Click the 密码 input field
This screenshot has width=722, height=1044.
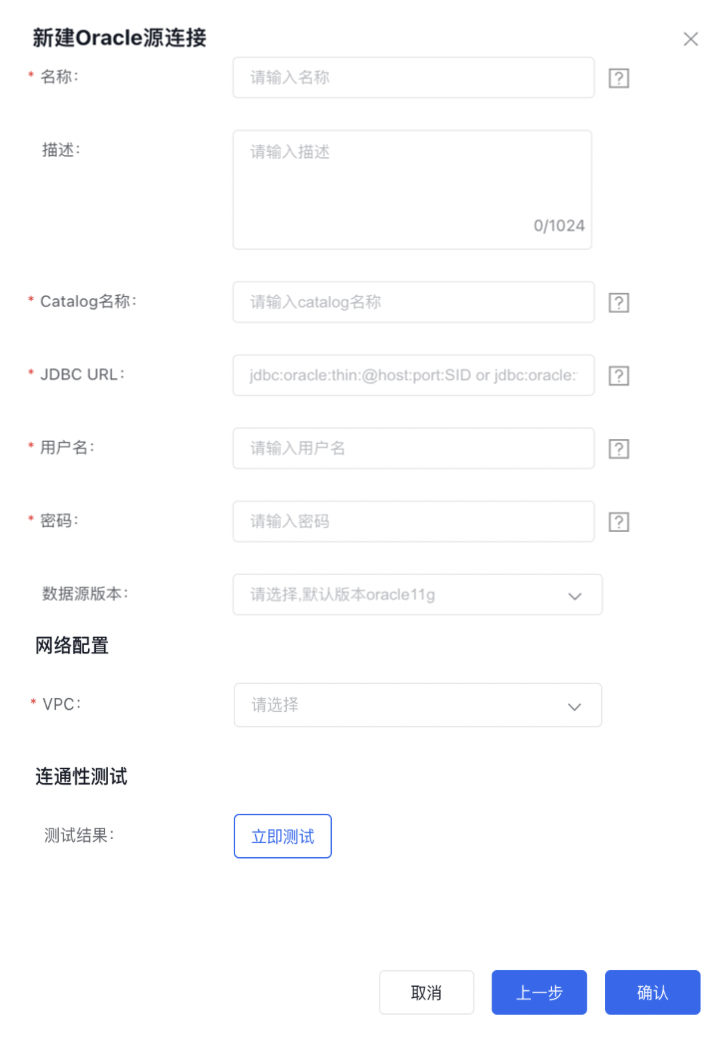pos(413,521)
